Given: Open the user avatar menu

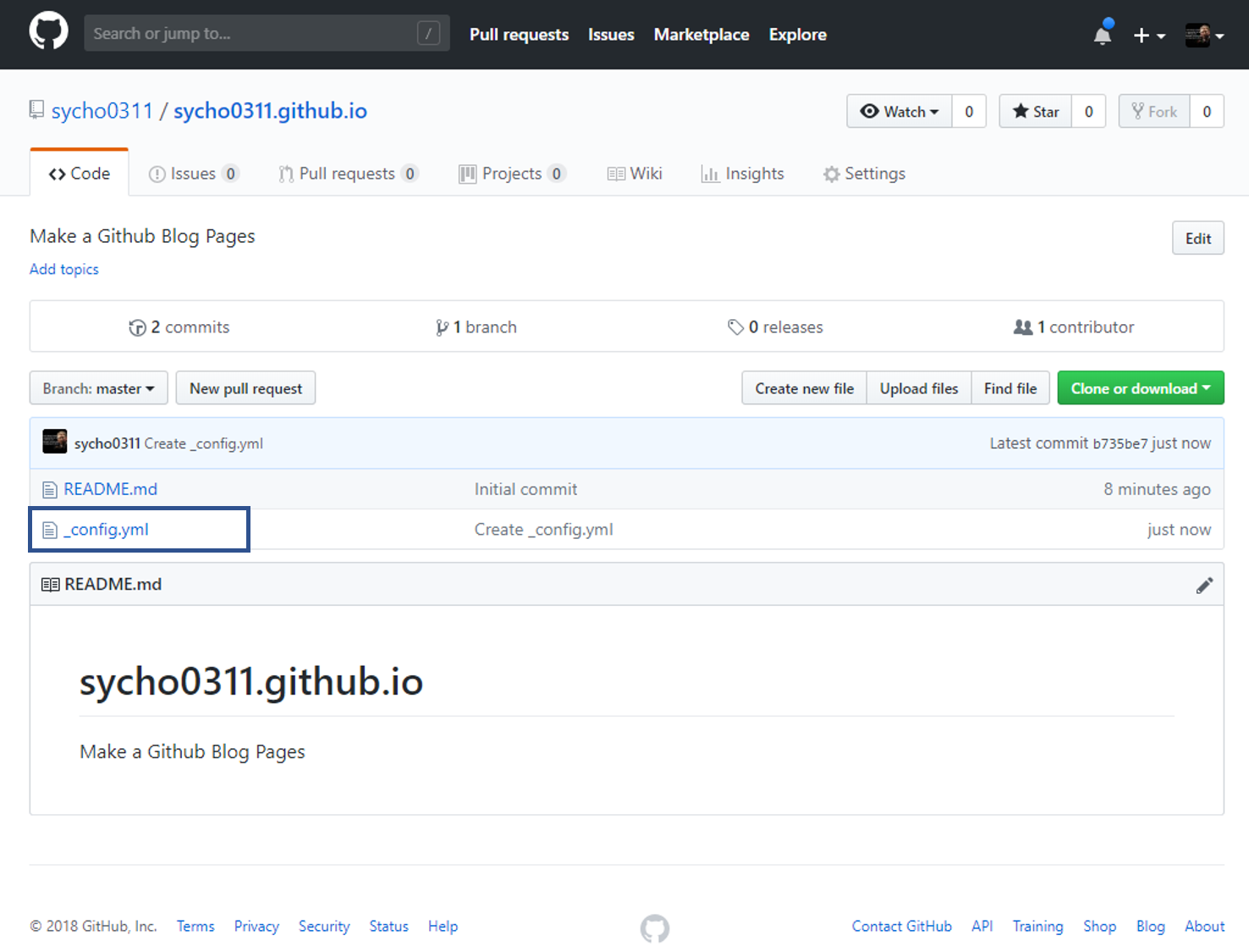Looking at the screenshot, I should click(x=1204, y=35).
